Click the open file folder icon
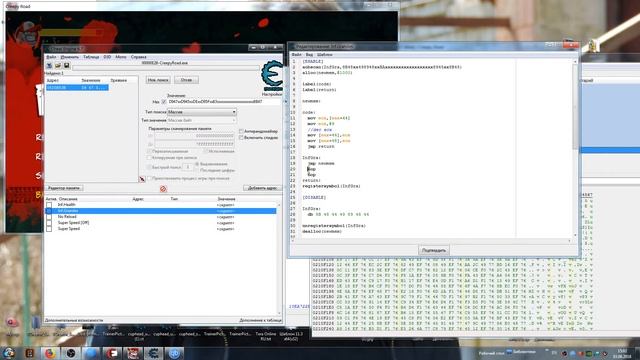Screen dimensions: 640x360 pos(58,66)
